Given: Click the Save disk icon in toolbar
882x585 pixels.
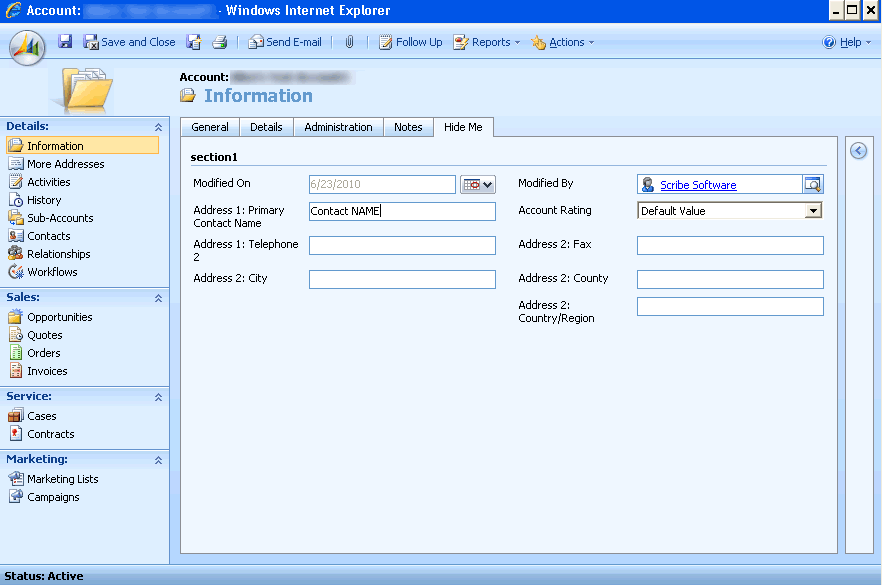Looking at the screenshot, I should click(x=65, y=42).
